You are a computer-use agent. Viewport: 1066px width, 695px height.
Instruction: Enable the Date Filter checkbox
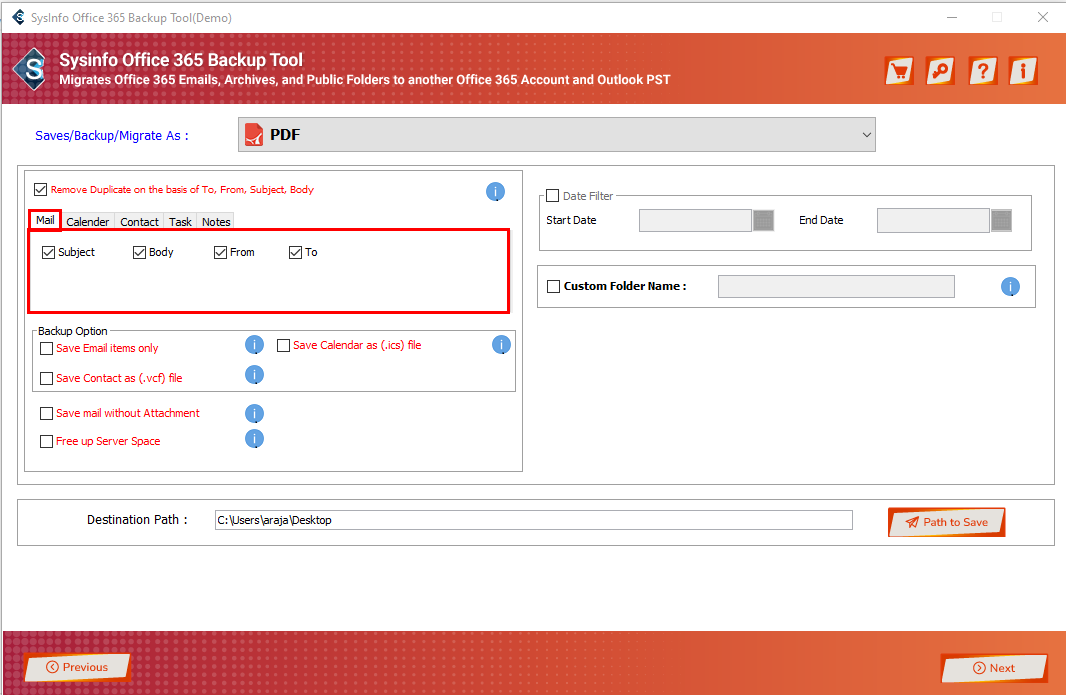553,196
